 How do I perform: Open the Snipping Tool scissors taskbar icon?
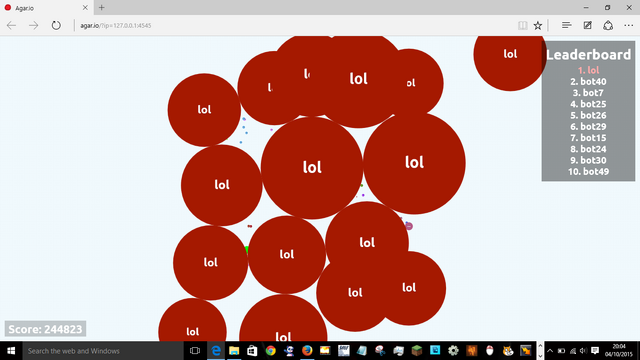point(380,351)
